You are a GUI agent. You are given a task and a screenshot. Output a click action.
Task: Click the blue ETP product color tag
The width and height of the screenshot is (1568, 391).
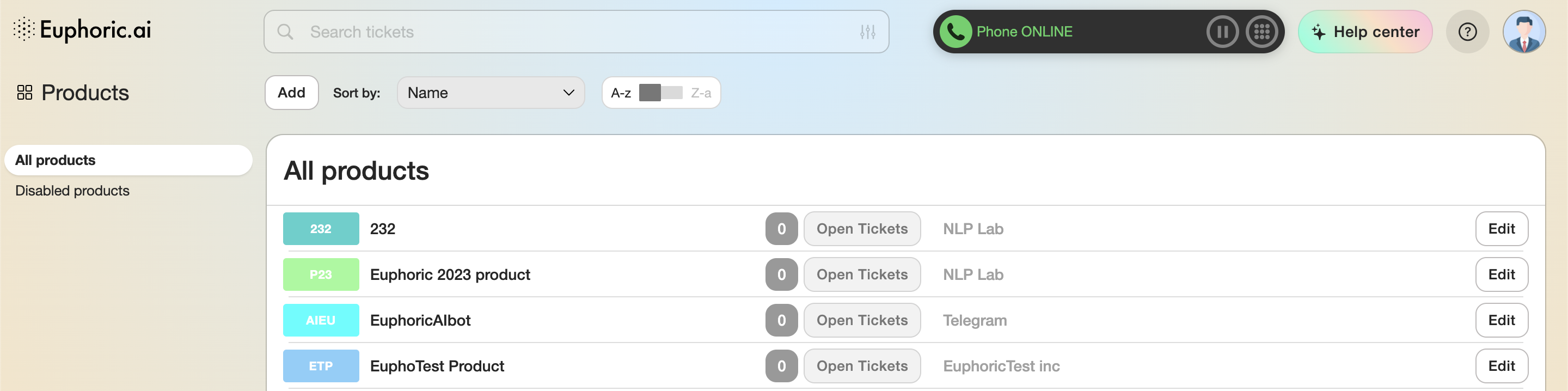click(321, 366)
